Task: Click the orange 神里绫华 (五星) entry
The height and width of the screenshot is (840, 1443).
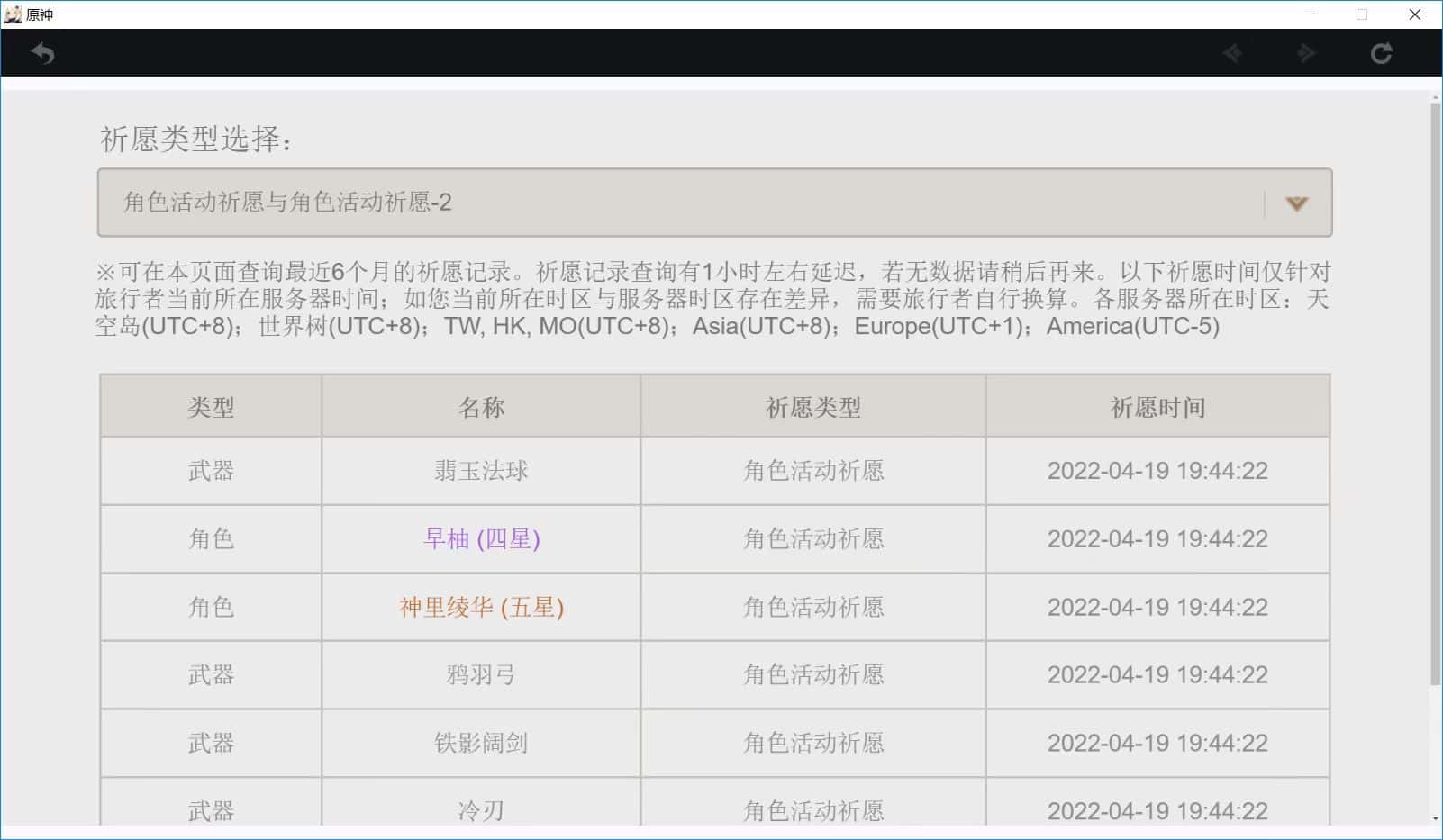Action: point(481,608)
